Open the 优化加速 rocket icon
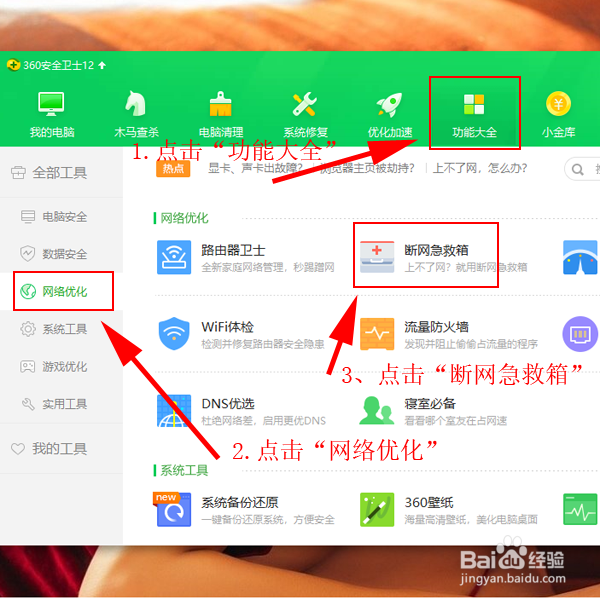 click(389, 104)
